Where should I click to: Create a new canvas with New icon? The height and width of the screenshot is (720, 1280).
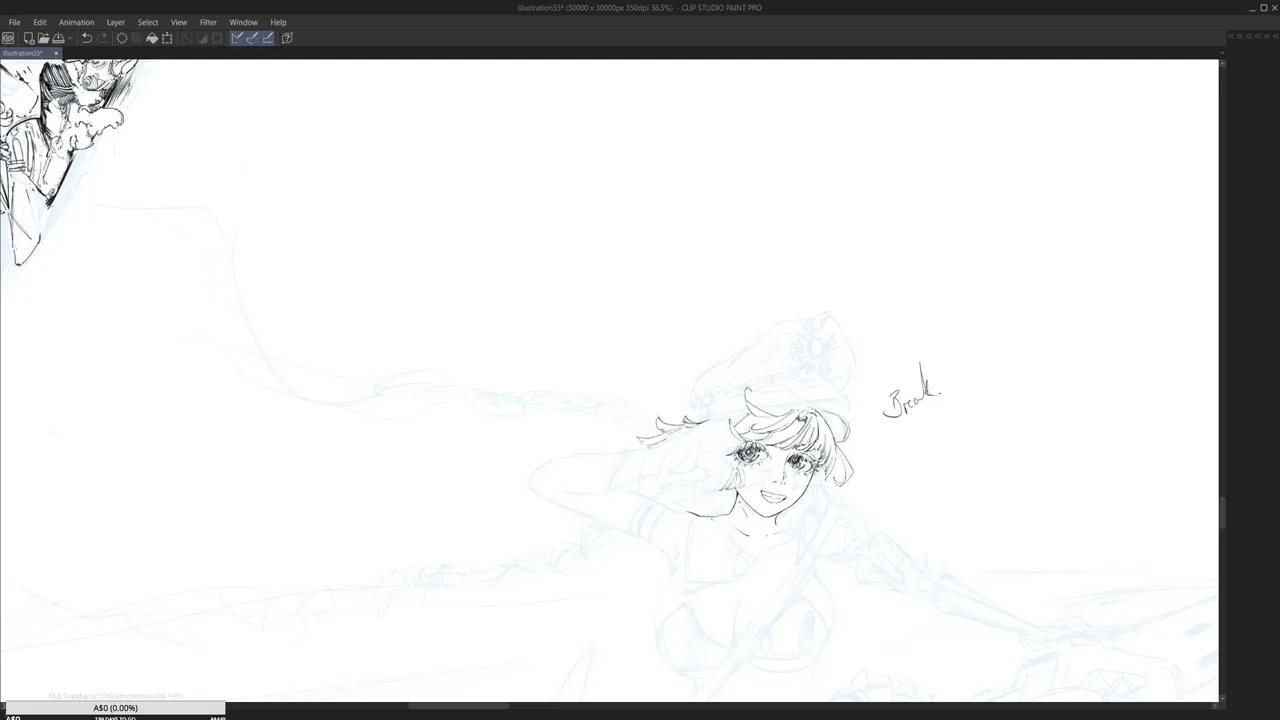[x=29, y=38]
